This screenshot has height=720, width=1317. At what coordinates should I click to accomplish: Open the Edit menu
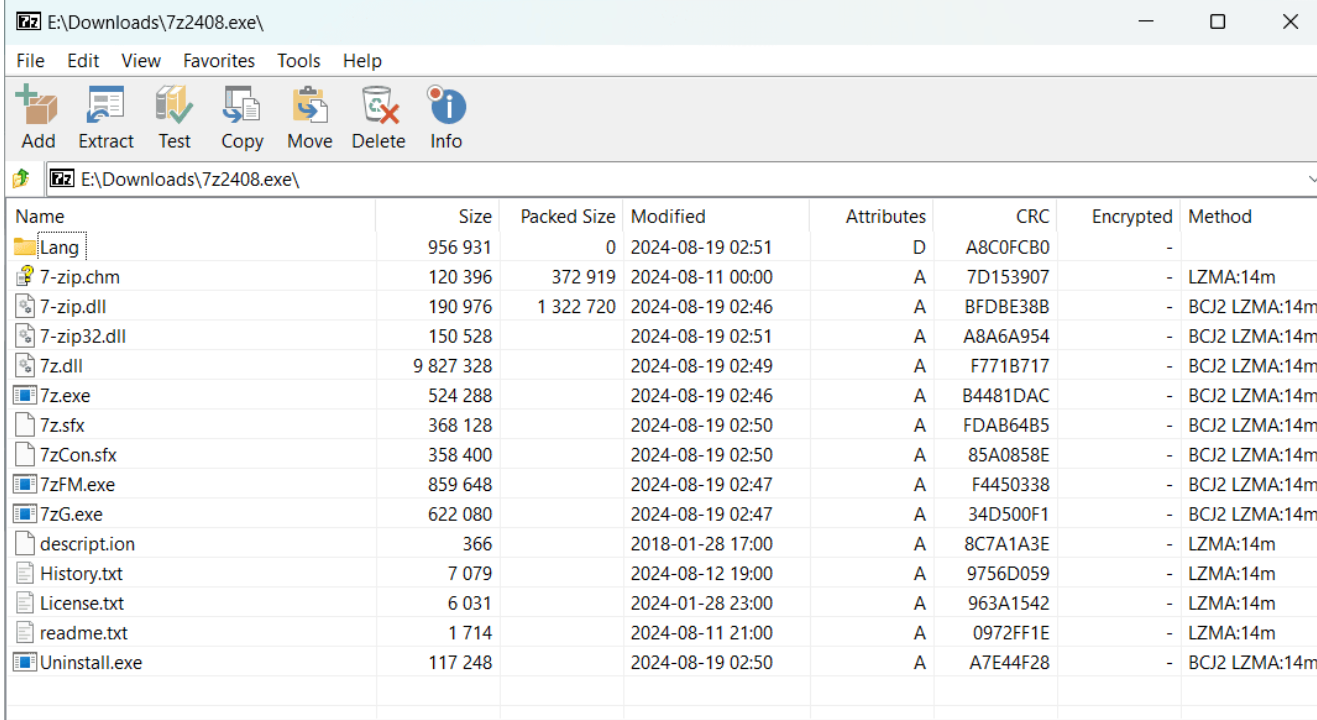83,61
